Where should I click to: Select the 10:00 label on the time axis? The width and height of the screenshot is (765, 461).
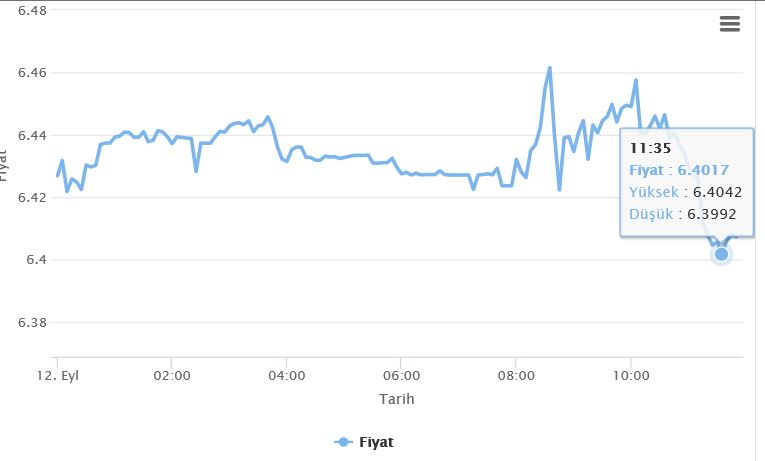tap(630, 376)
